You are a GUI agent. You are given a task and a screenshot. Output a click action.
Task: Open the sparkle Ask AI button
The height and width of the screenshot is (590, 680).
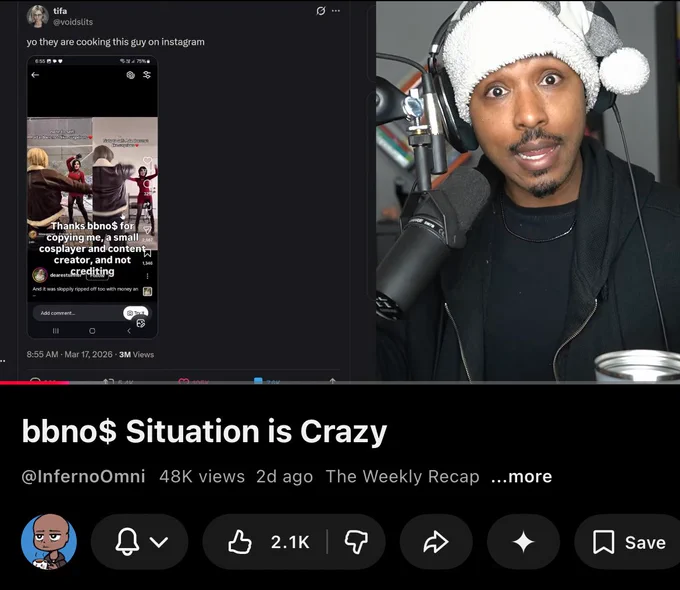pyautogui.click(x=523, y=542)
